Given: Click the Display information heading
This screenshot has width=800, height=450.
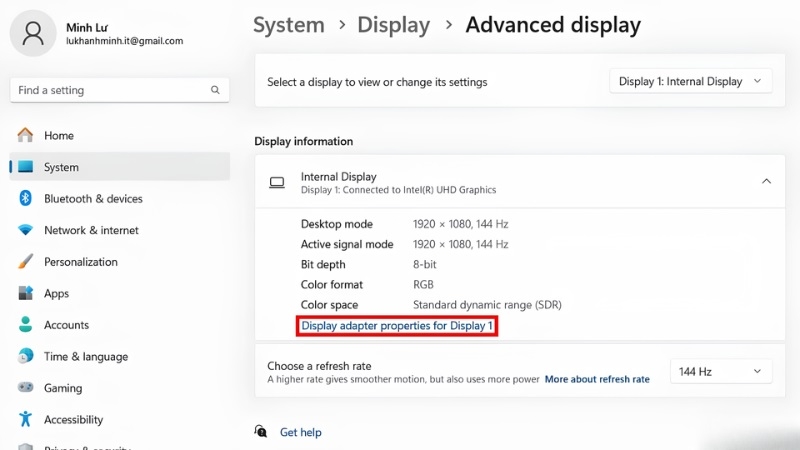Looking at the screenshot, I should 304,141.
